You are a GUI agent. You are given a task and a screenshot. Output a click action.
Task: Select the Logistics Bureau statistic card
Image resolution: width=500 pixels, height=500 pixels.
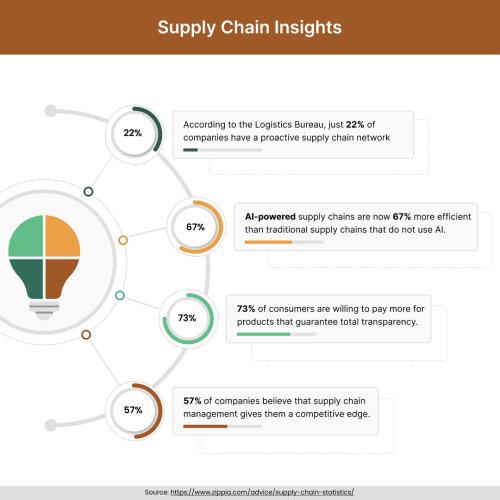coord(293,135)
